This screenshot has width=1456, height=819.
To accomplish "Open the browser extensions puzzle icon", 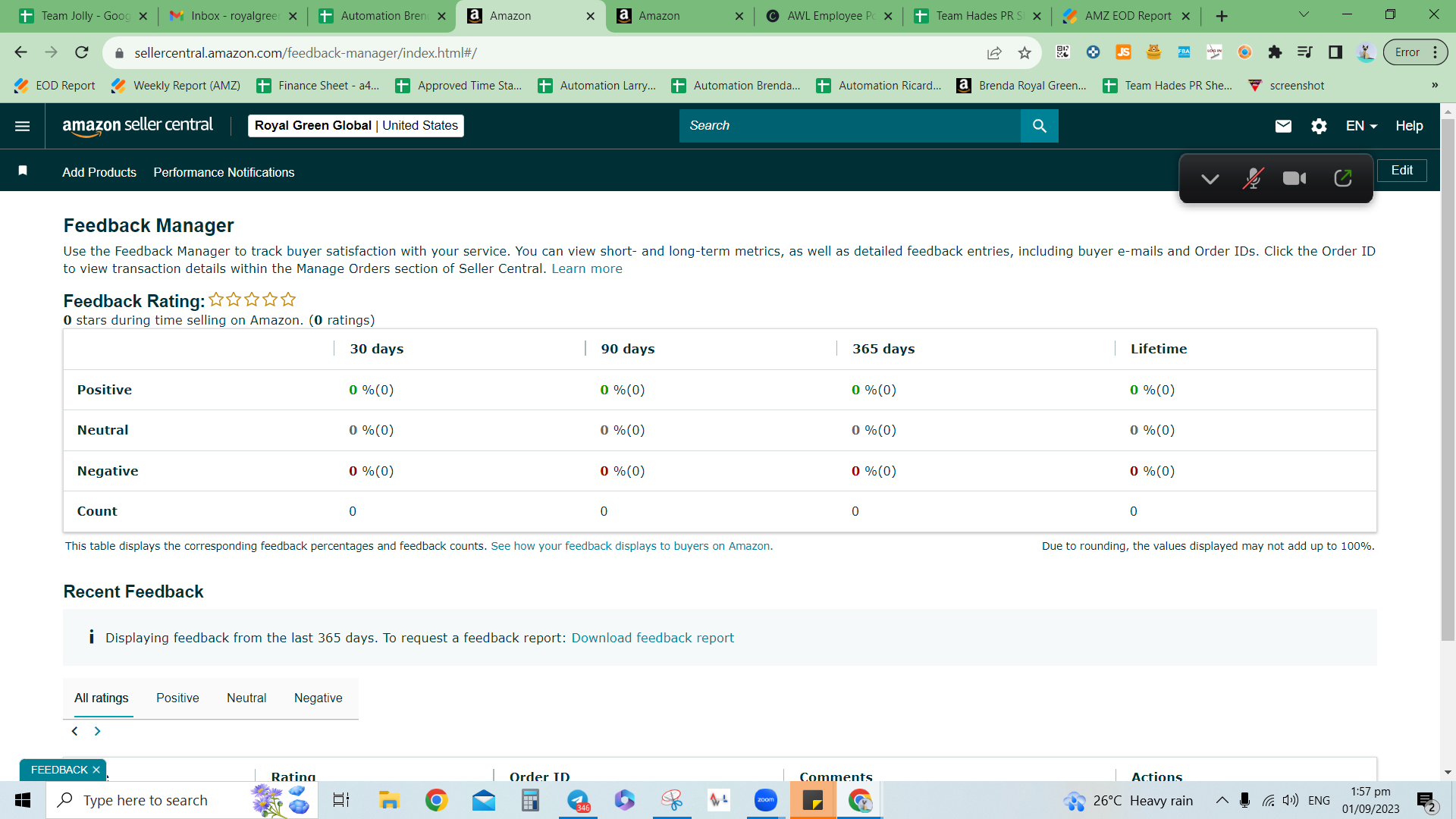I will [1275, 52].
